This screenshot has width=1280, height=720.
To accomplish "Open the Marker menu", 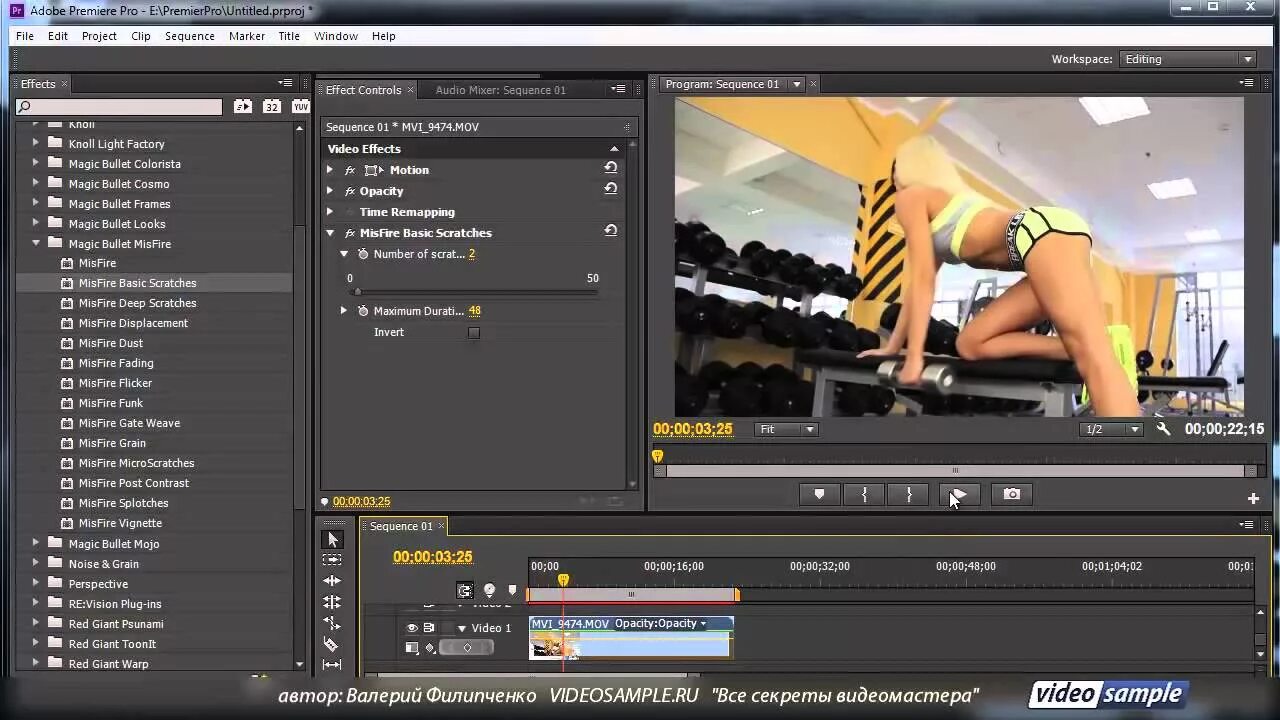I will 247,36.
